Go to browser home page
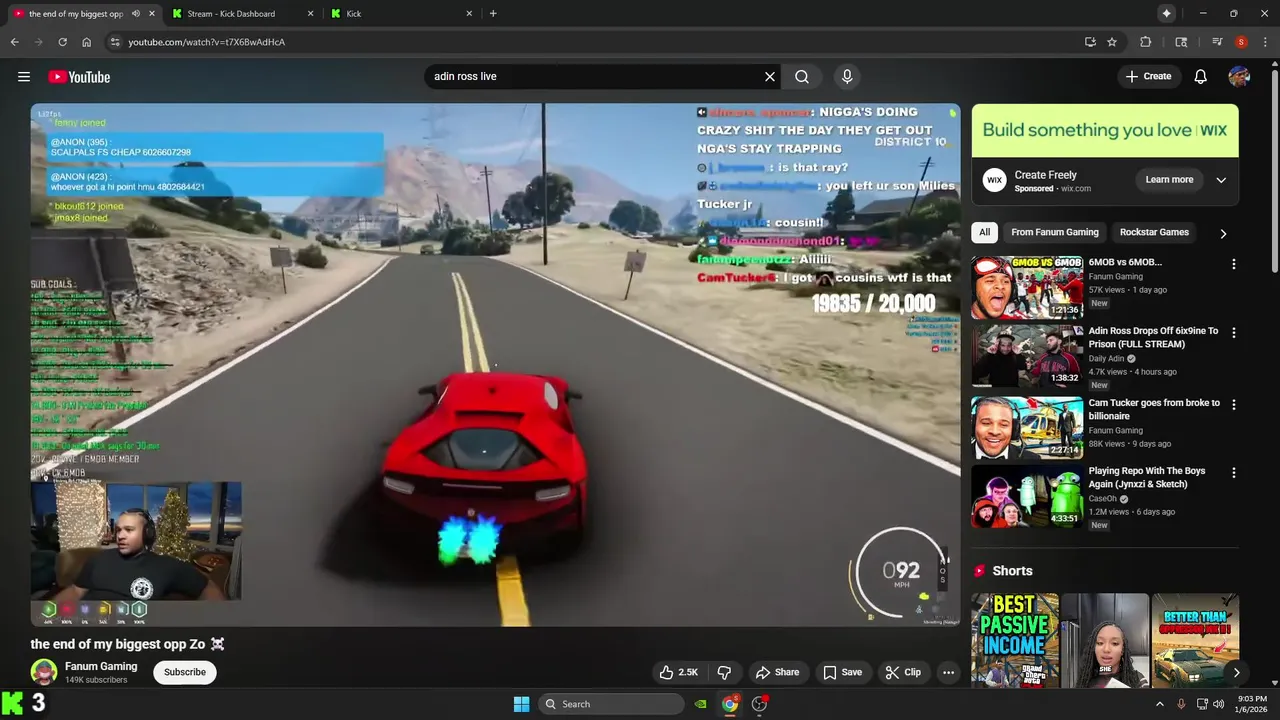 pos(86,42)
